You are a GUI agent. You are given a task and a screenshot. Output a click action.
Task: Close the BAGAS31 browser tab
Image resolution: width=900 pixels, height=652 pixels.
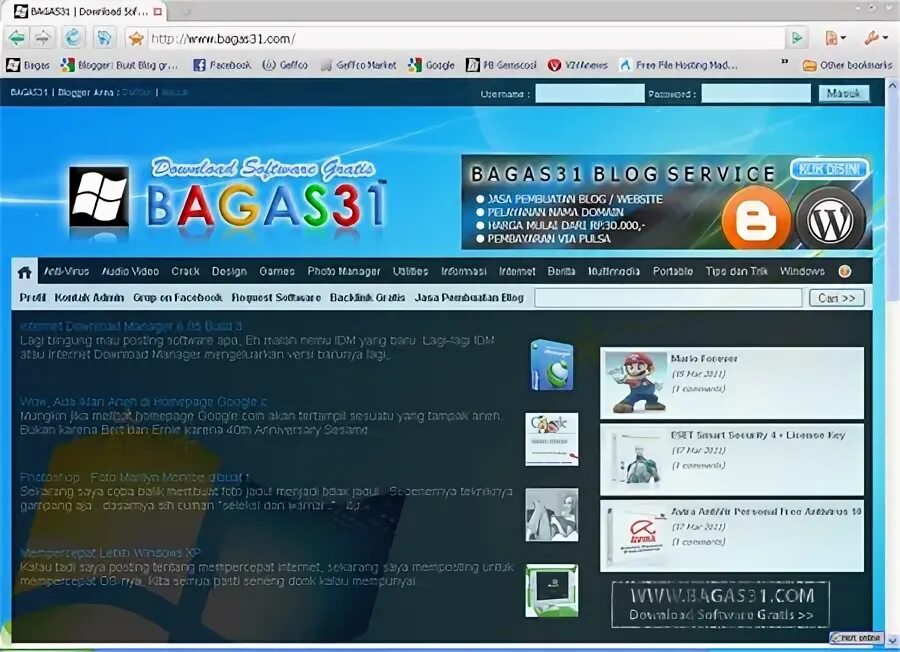(158, 11)
